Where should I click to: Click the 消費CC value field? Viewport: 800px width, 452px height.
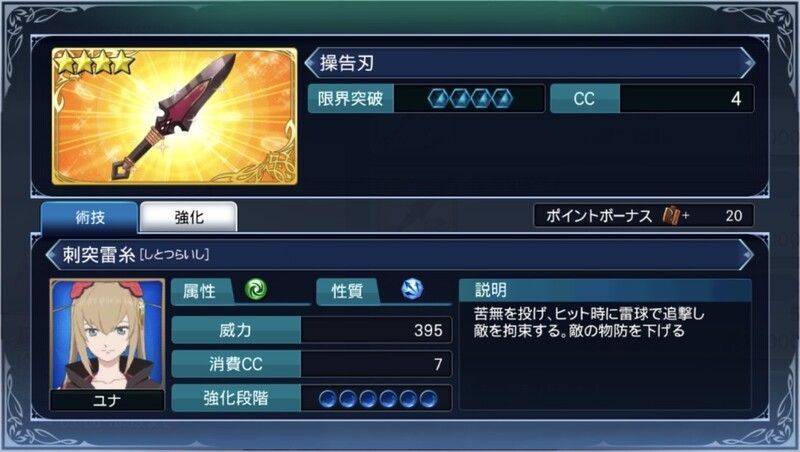(x=376, y=364)
